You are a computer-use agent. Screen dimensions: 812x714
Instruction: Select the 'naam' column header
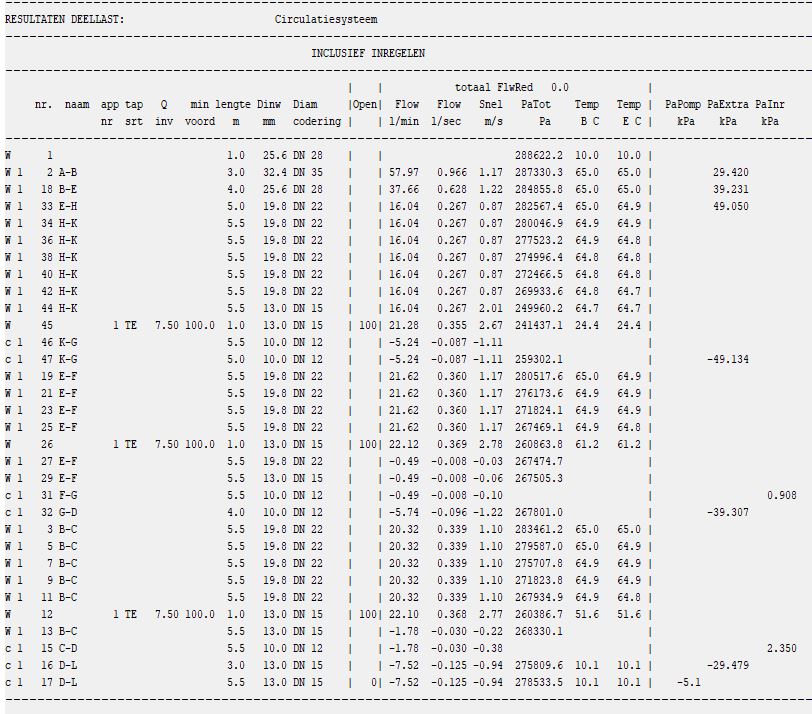tap(77, 104)
